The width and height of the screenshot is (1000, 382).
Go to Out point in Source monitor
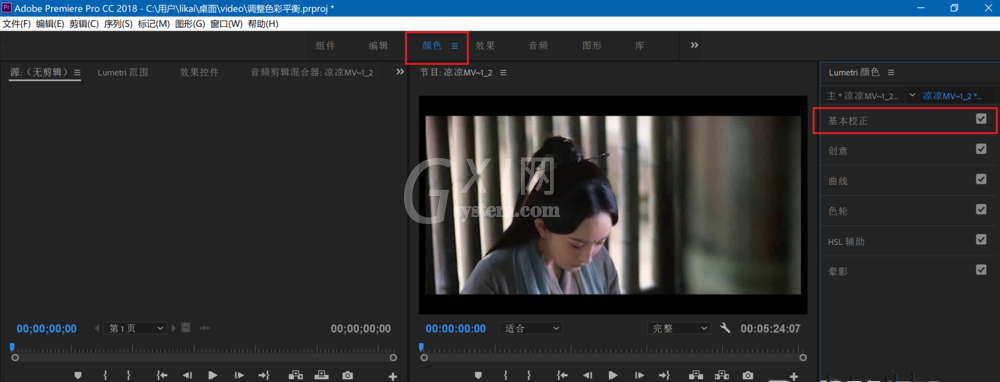point(264,376)
